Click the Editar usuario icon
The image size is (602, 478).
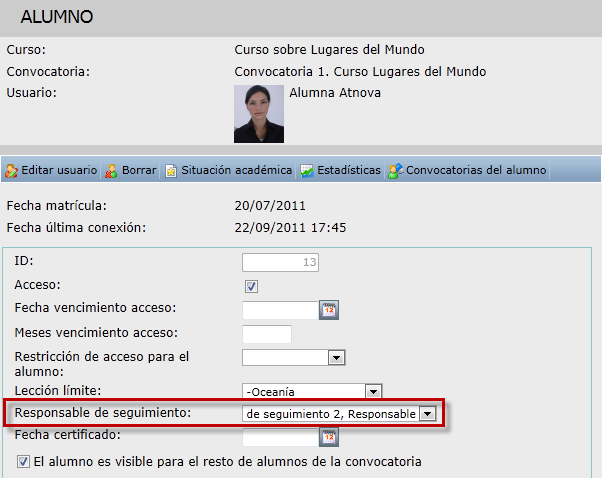(x=11, y=171)
